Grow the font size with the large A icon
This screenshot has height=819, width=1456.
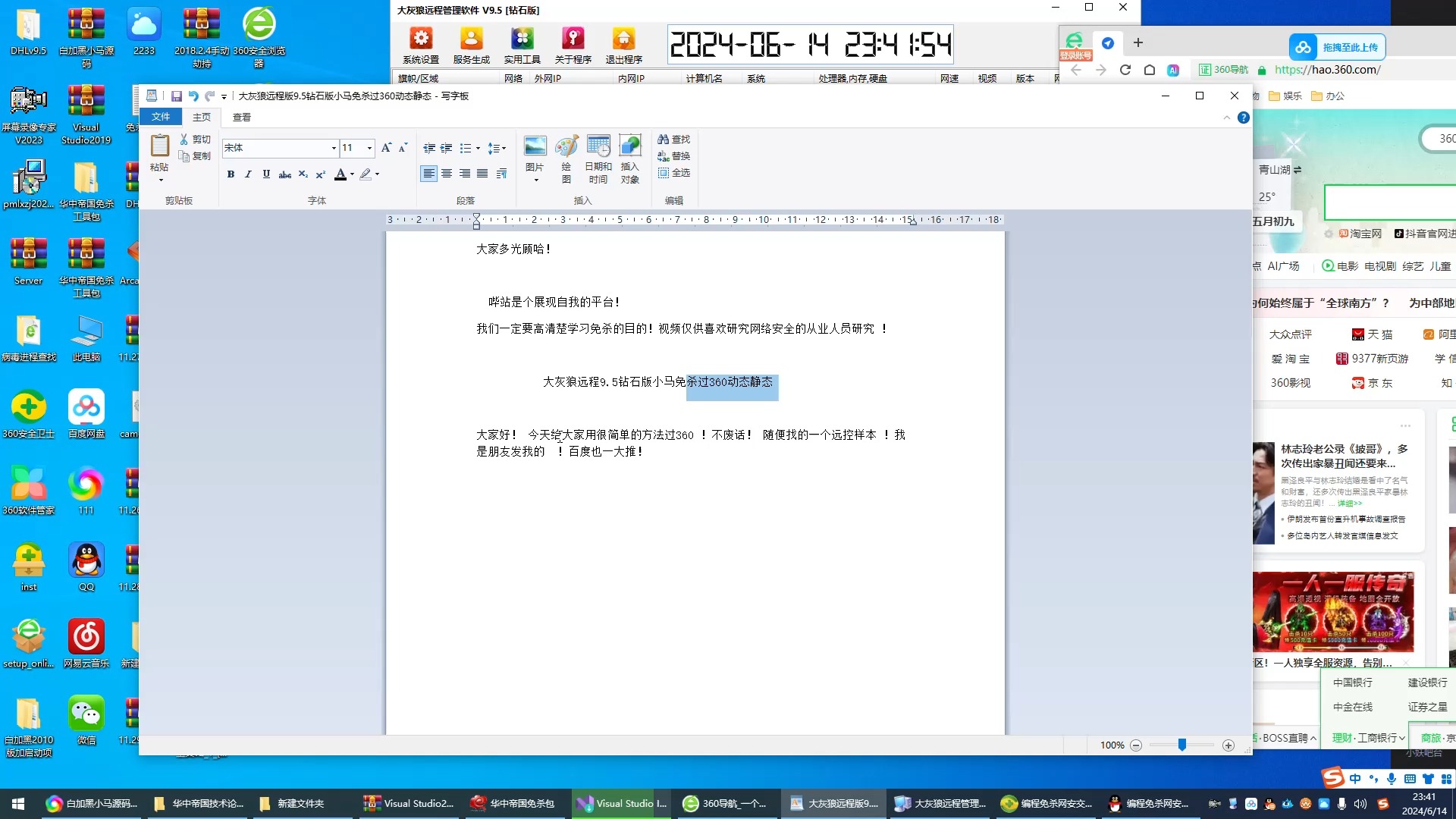tap(386, 148)
